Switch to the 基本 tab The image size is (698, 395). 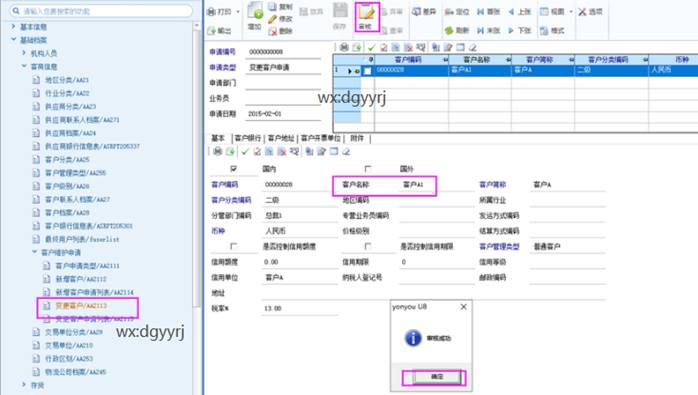coord(218,138)
